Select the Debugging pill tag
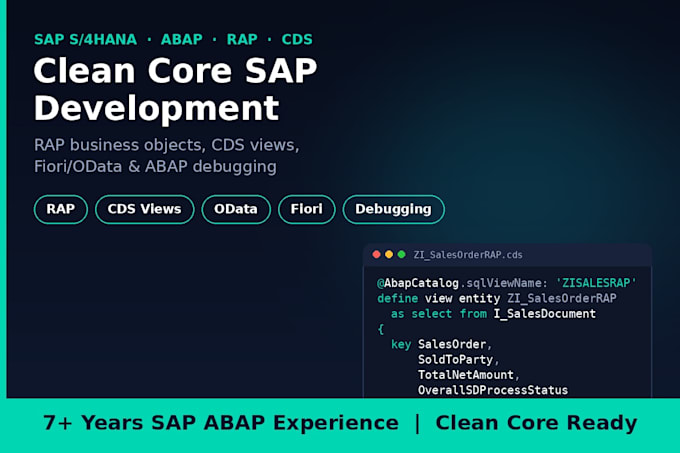 [393, 209]
